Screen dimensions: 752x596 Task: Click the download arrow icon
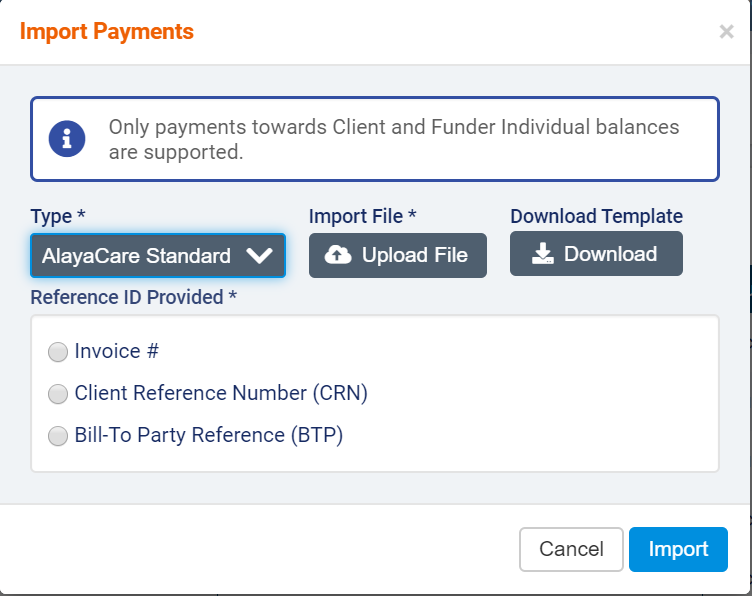pos(542,254)
